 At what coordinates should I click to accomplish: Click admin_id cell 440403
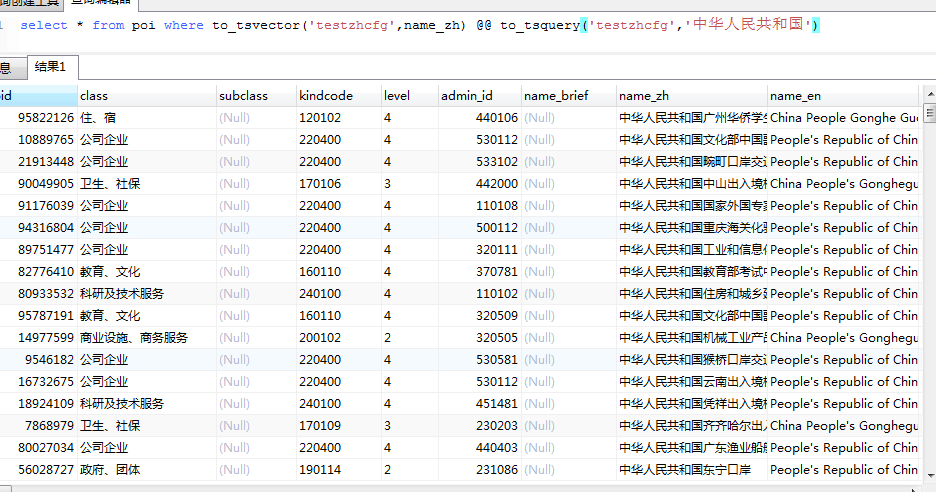click(x=479, y=448)
